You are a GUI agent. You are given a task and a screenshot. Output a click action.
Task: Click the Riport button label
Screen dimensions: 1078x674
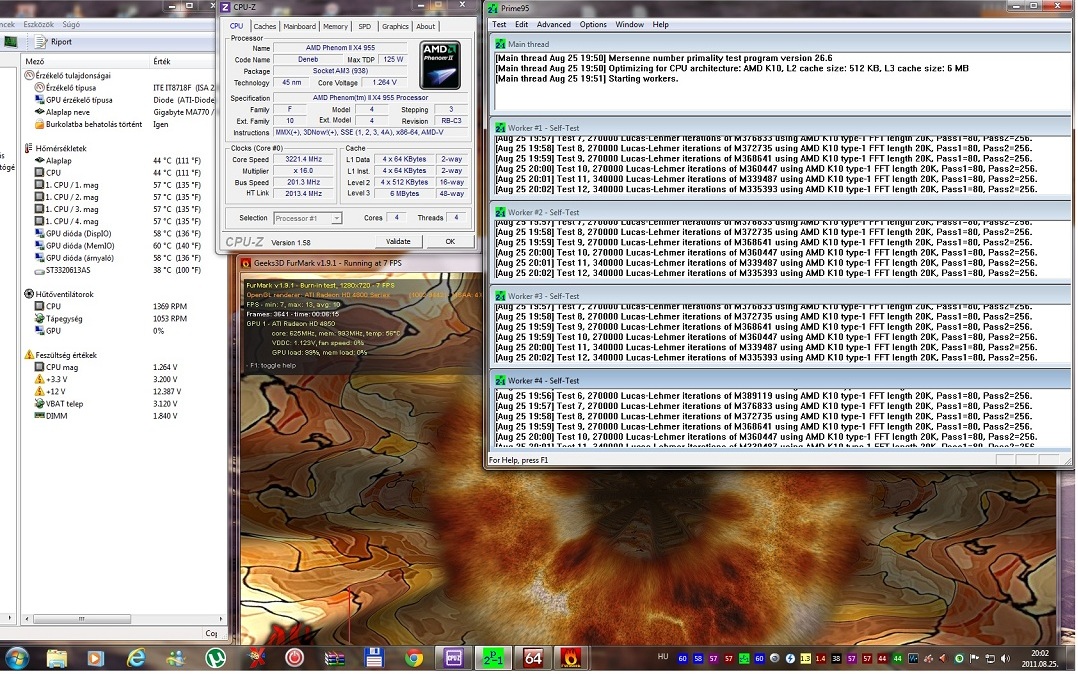(61, 42)
